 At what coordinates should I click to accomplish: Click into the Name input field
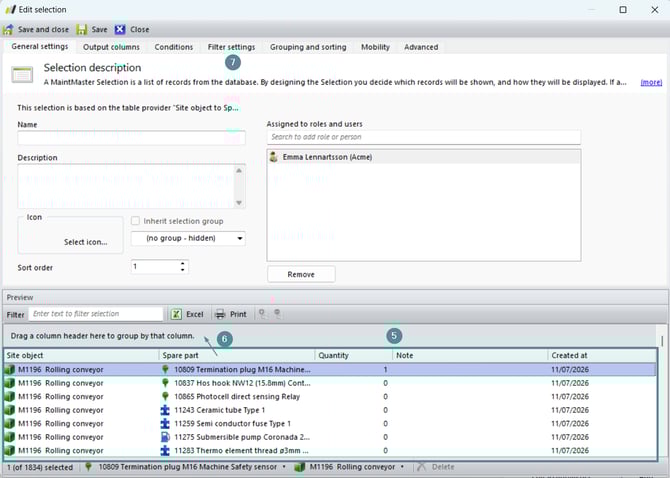pyautogui.click(x=131, y=138)
